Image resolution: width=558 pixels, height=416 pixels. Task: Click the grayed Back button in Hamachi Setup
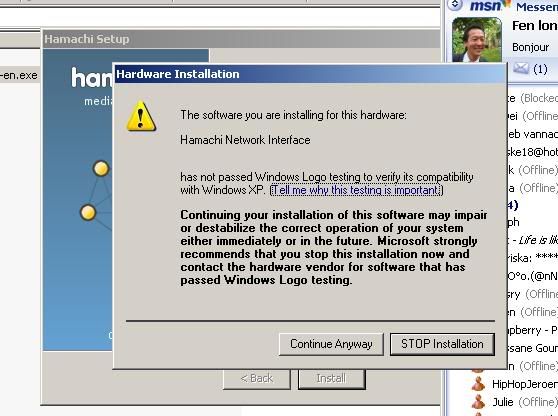point(257,378)
